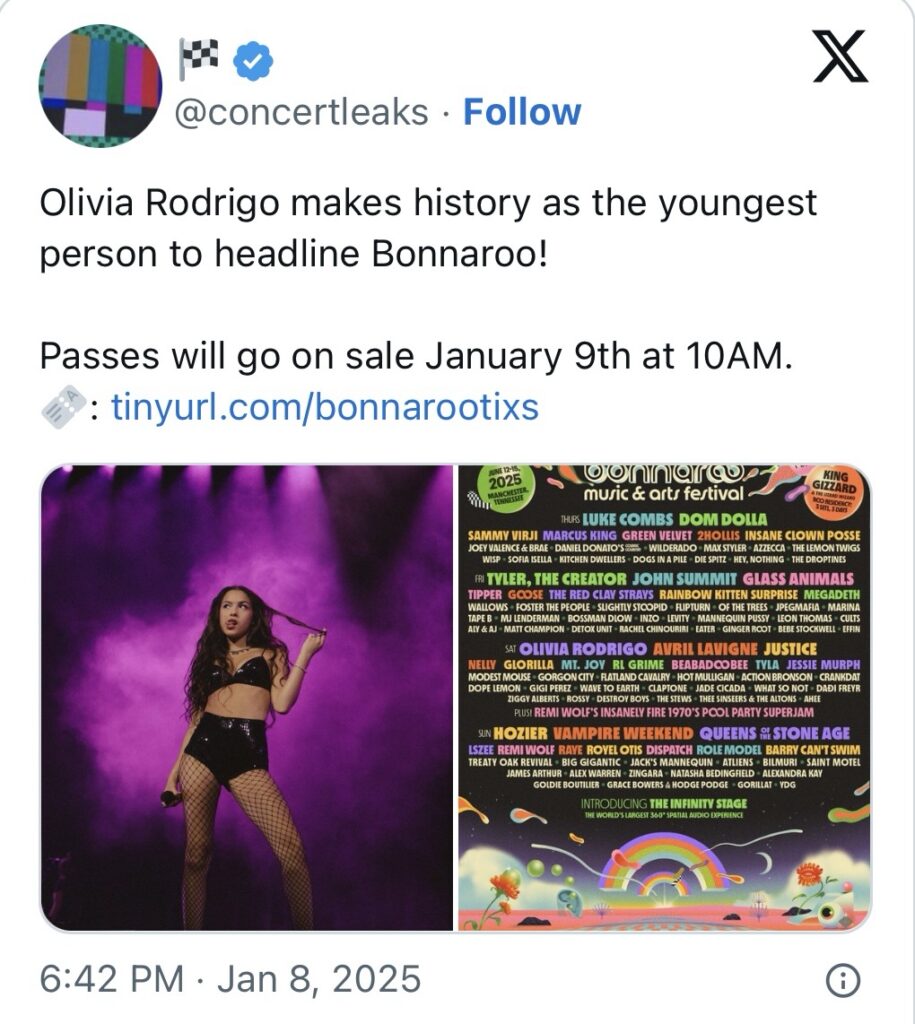Screen dimensions: 915x1024
Task: Click the @concertleaks handle
Action: click(301, 112)
